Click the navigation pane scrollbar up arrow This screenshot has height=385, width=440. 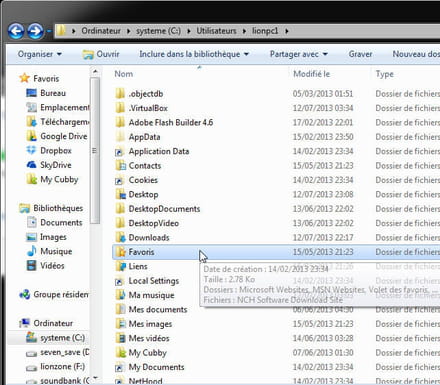(95, 71)
